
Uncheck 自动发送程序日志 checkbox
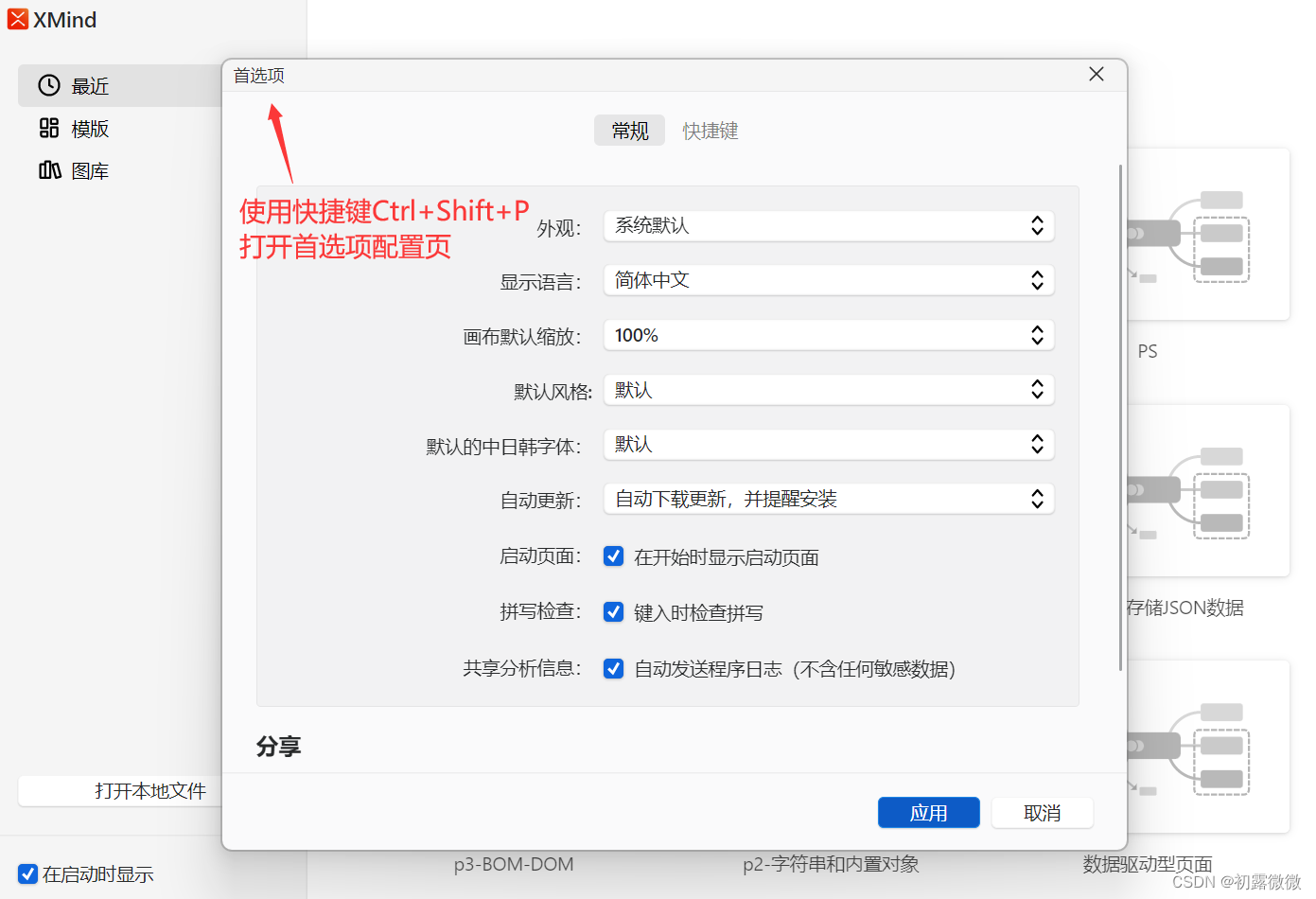tap(613, 669)
